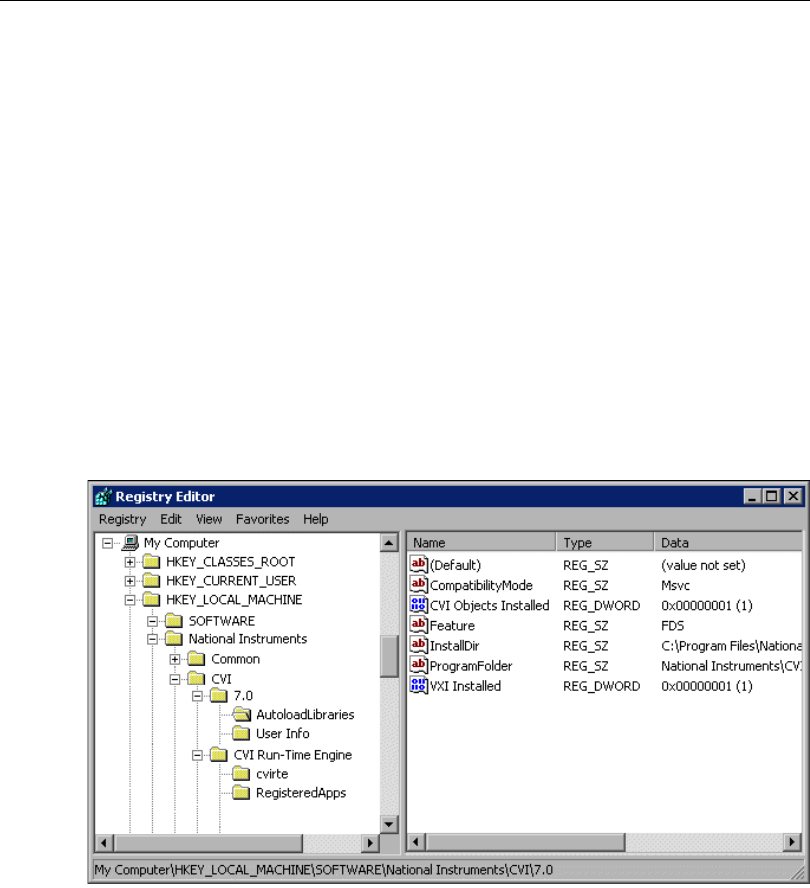Open the View menu
The width and height of the screenshot is (810, 888).
pos(209,519)
